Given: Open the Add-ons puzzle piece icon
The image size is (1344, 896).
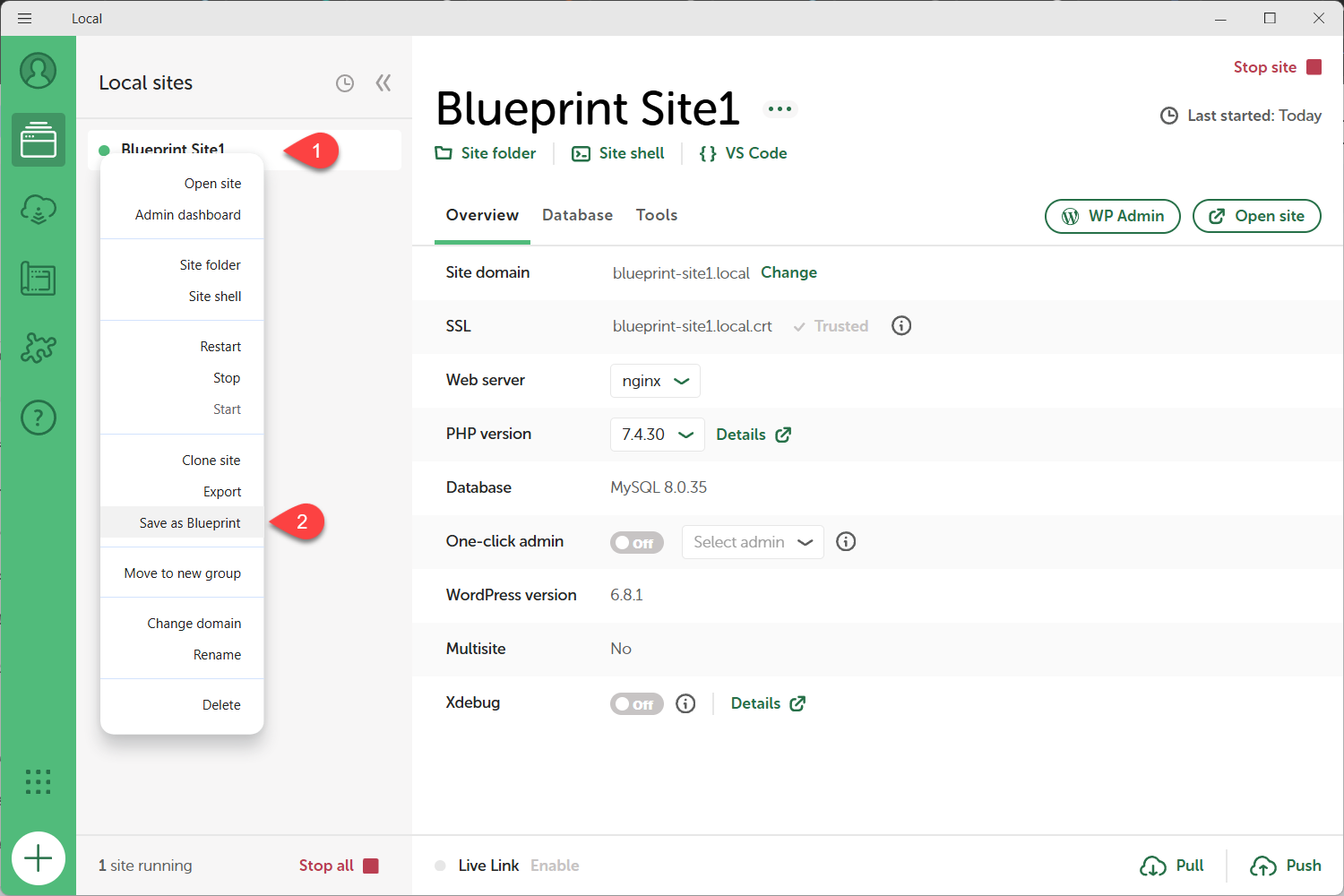Looking at the screenshot, I should click(x=39, y=348).
